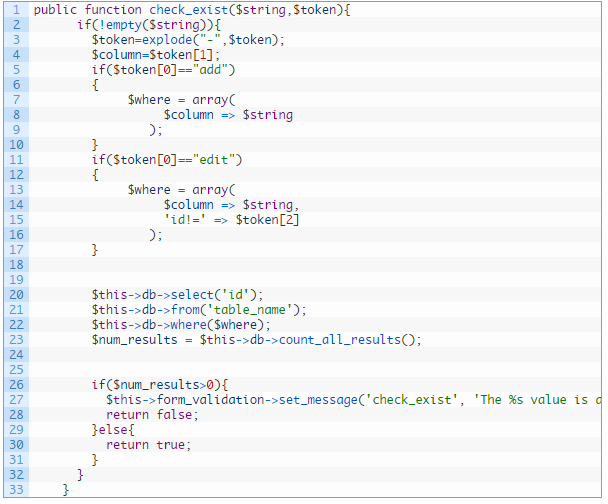Click '$where = array(' on line 13
This screenshot has width=608, height=504.
click(x=181, y=190)
